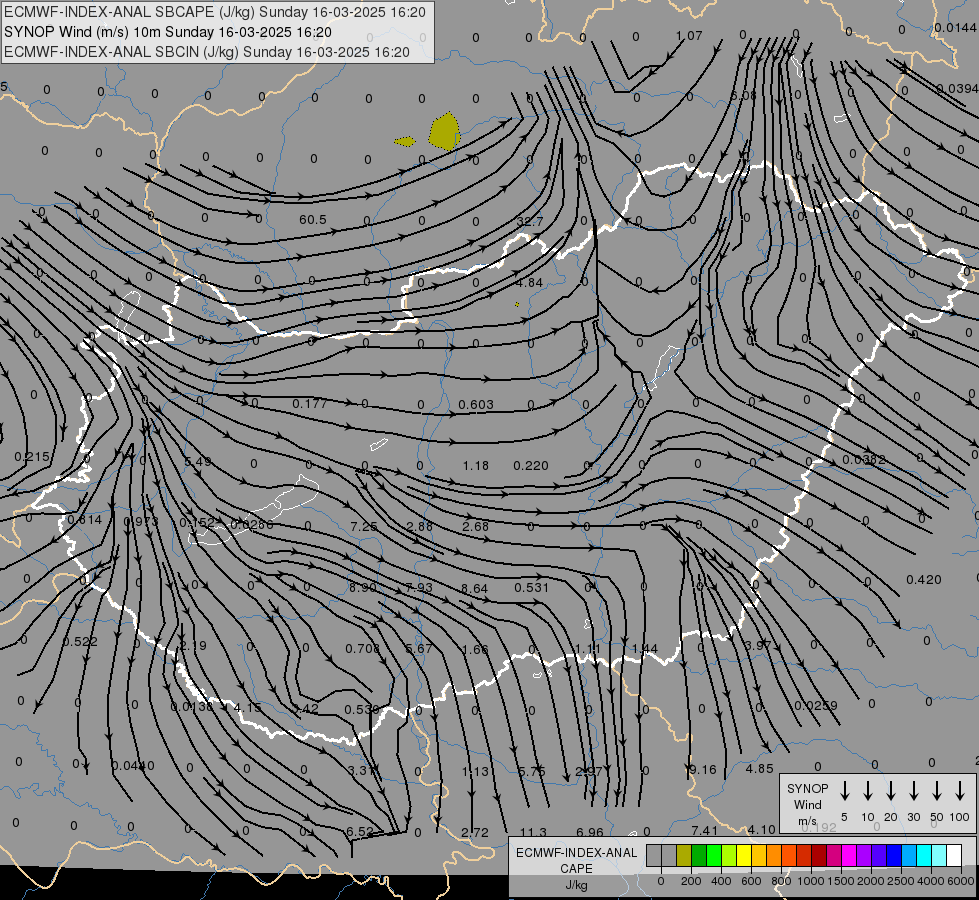
Task: Click the 5.67 value on the map
Action: tap(419, 649)
